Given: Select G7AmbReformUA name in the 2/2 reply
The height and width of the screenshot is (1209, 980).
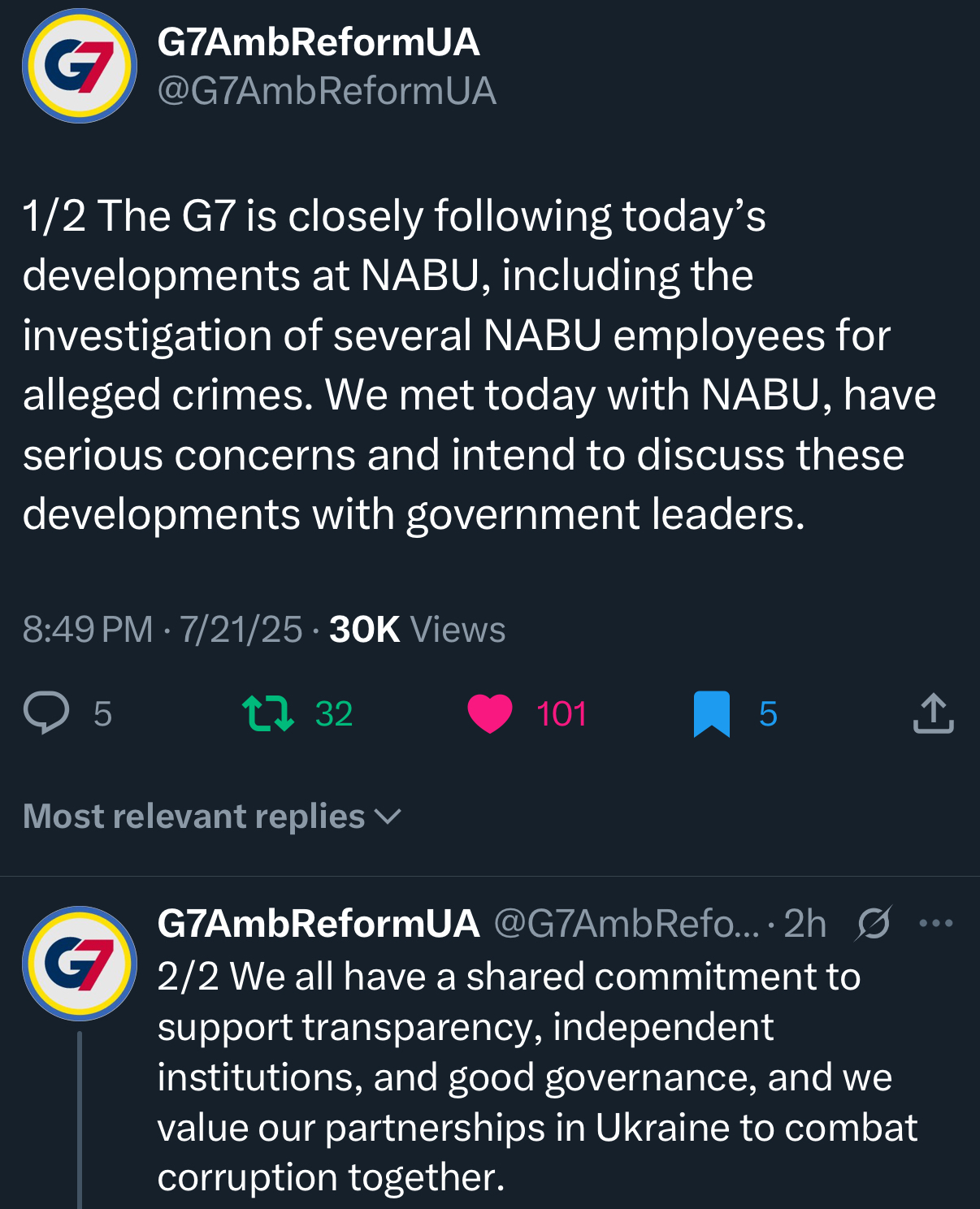Looking at the screenshot, I should pyautogui.click(x=319, y=924).
